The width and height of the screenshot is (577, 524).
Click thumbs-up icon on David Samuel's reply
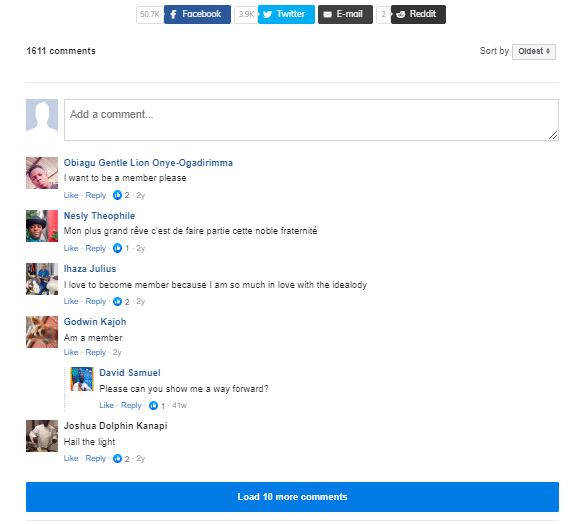153,406
